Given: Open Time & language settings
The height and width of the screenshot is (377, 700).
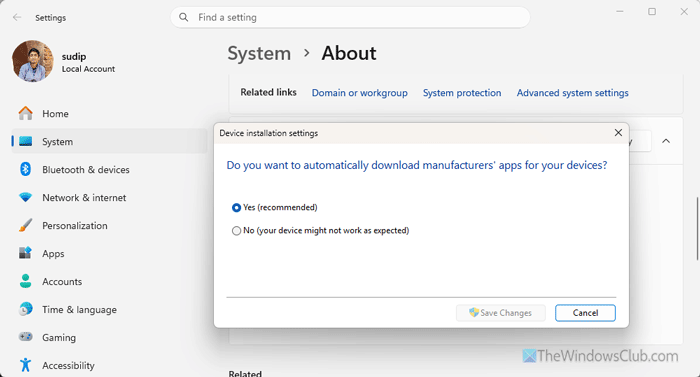Looking at the screenshot, I should coord(109,310).
